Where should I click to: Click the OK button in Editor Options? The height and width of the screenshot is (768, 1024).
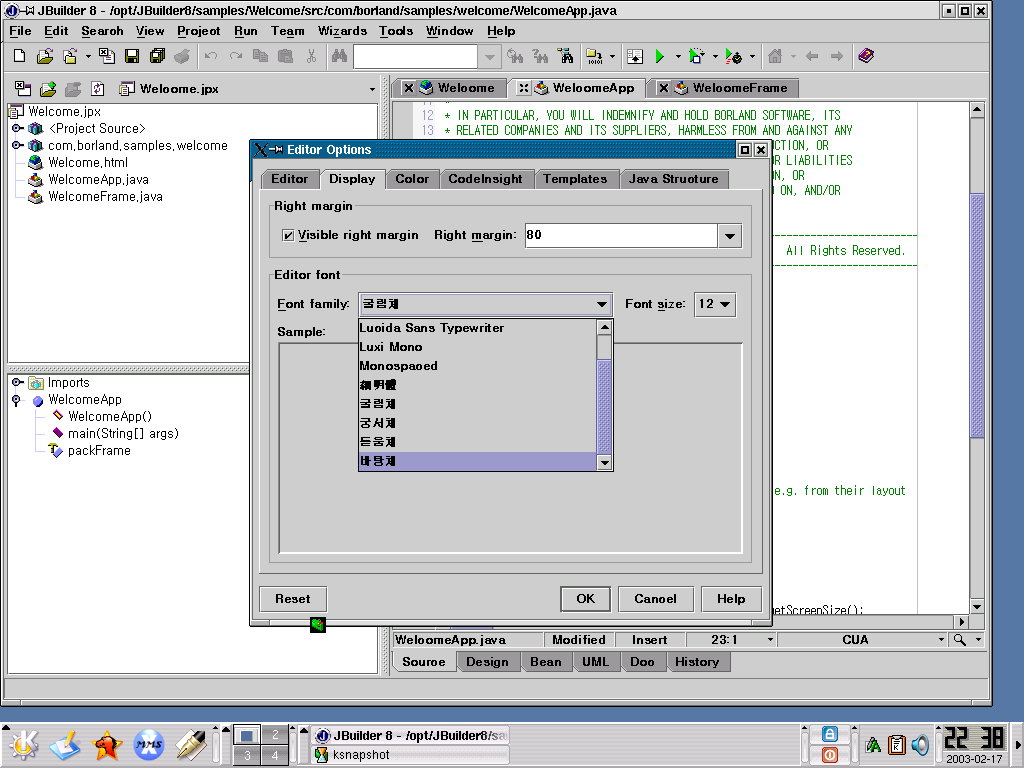pyautogui.click(x=585, y=599)
